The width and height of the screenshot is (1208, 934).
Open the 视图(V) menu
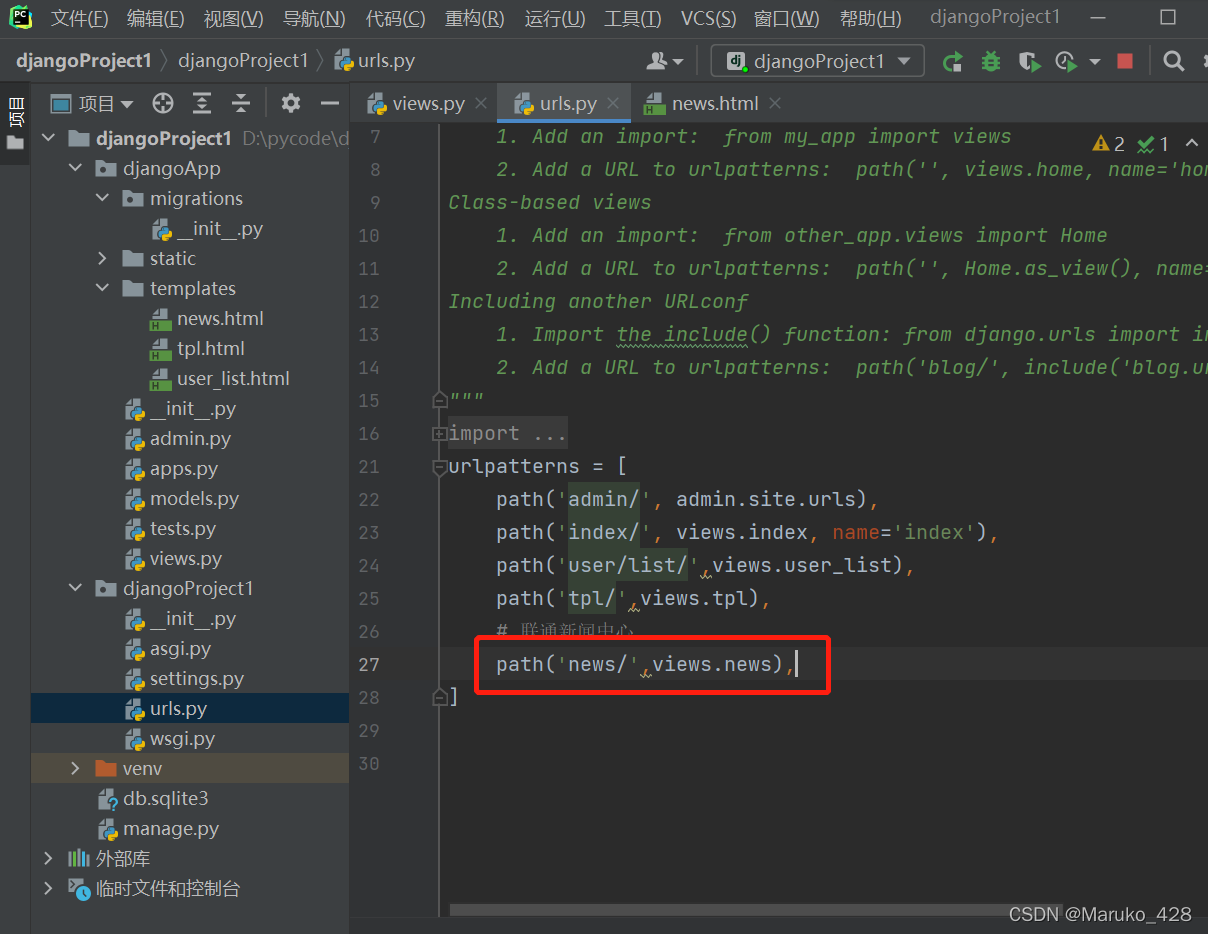coord(234,18)
